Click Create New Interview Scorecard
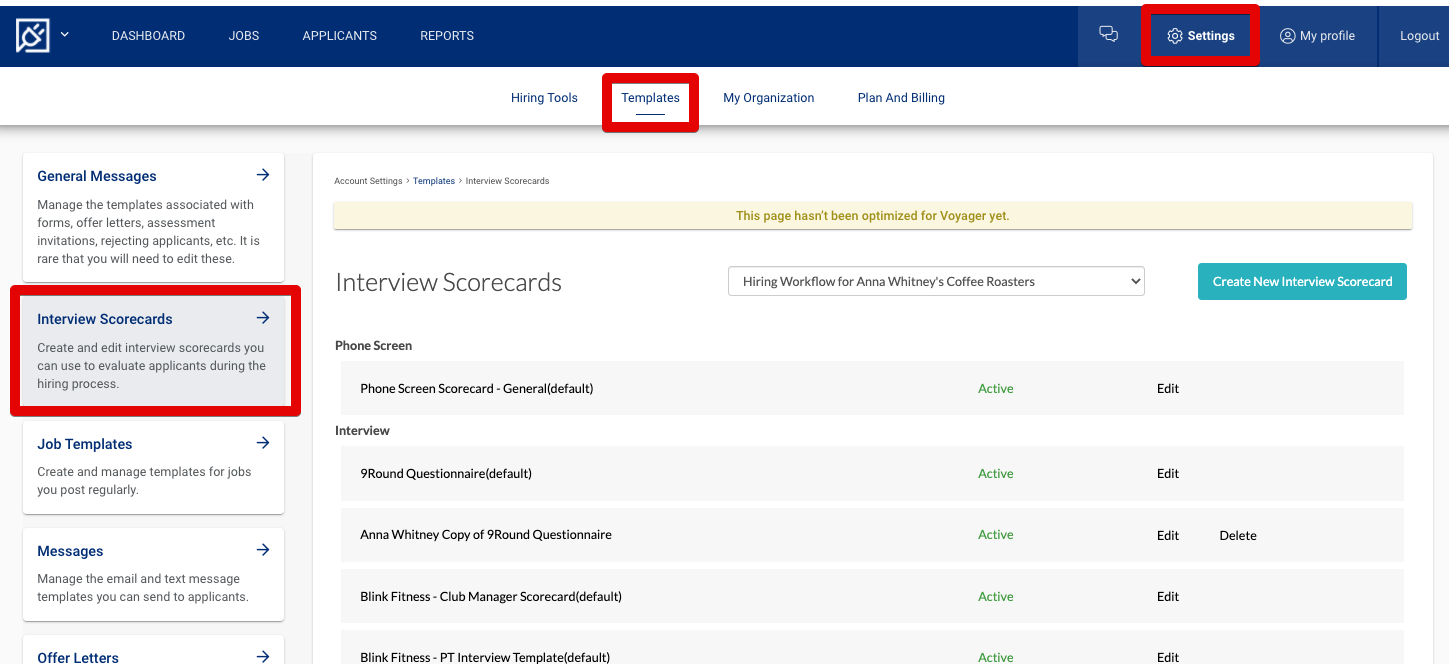The height and width of the screenshot is (664, 1449). click(x=1301, y=281)
